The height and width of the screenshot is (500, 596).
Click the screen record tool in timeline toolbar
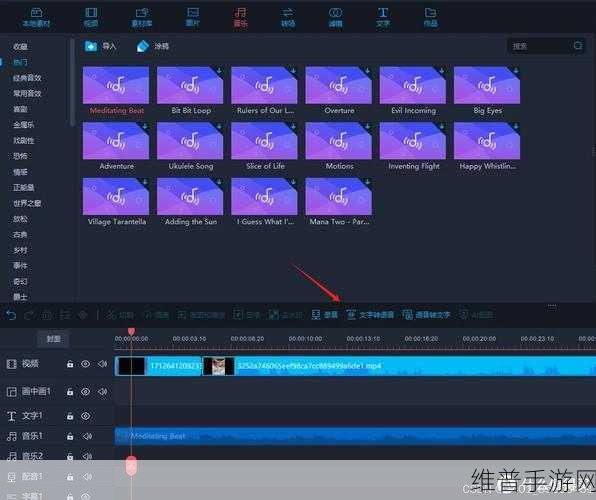[324, 315]
